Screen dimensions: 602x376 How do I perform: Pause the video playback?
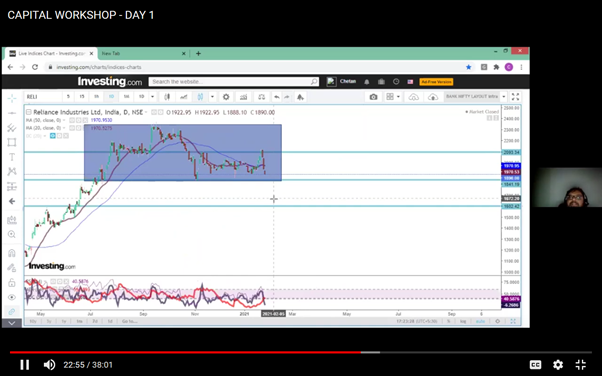click(25, 364)
